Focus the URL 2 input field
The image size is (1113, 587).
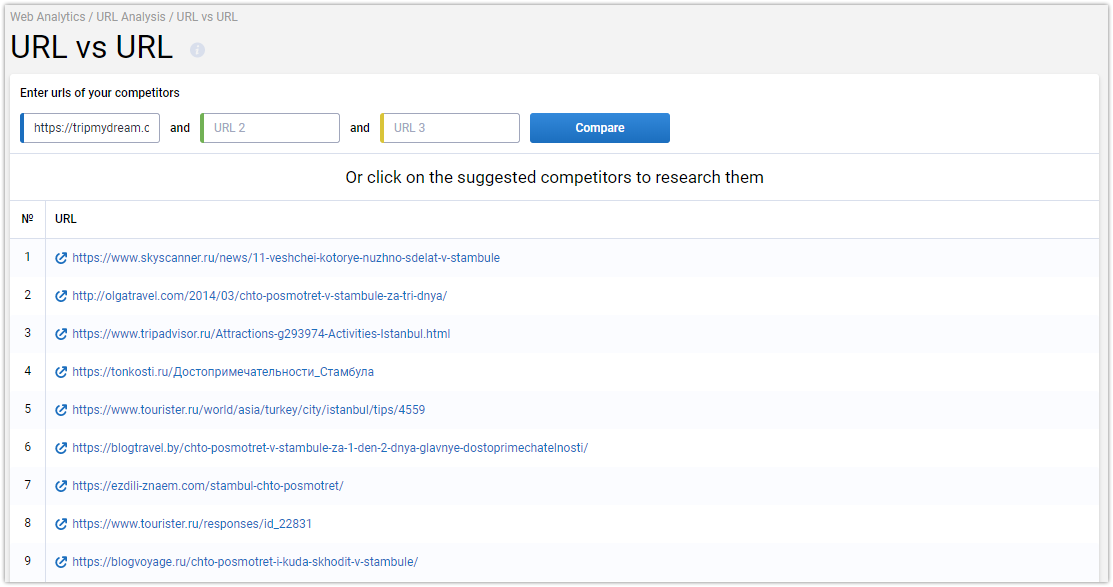270,128
